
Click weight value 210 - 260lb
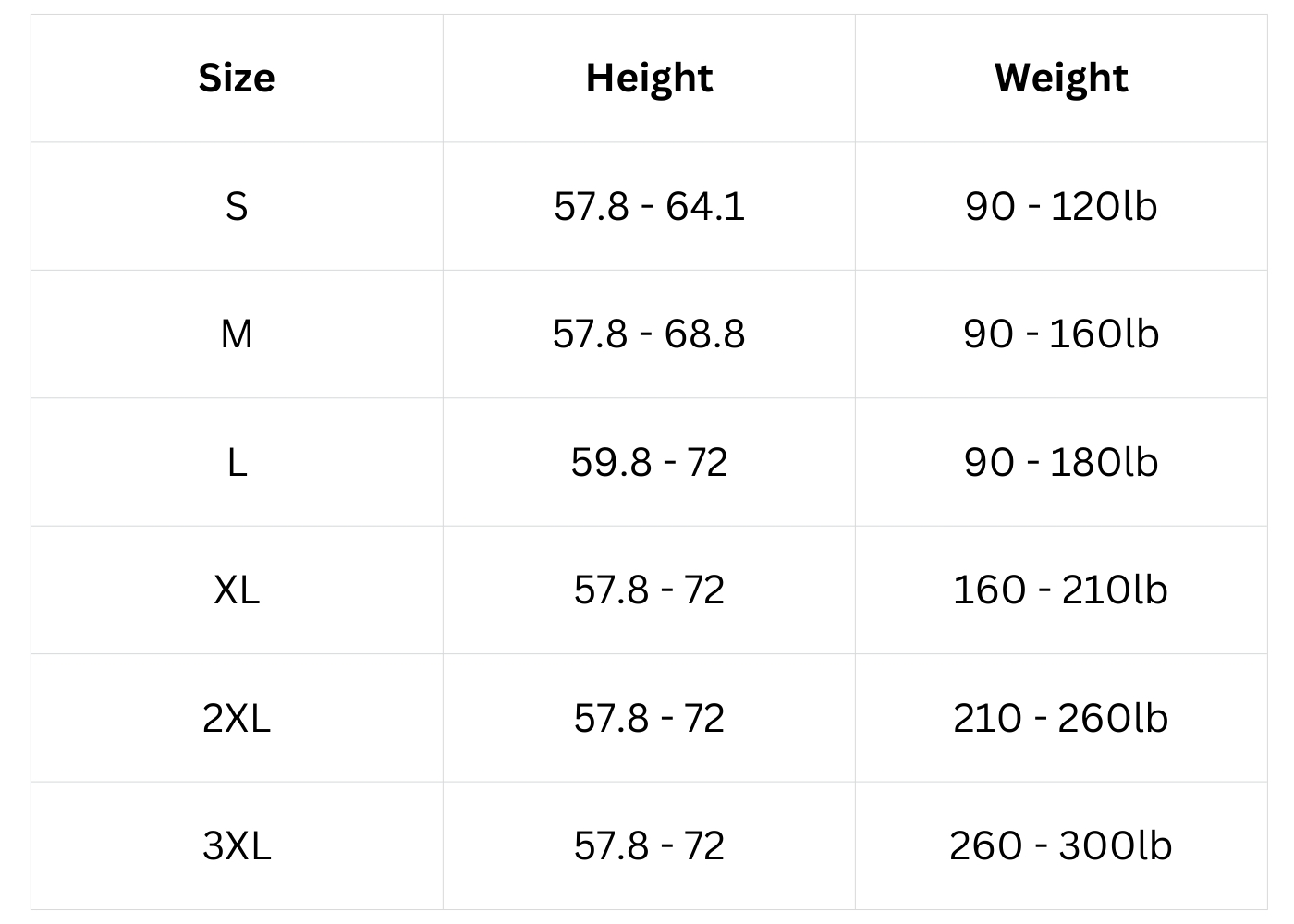click(x=1061, y=718)
